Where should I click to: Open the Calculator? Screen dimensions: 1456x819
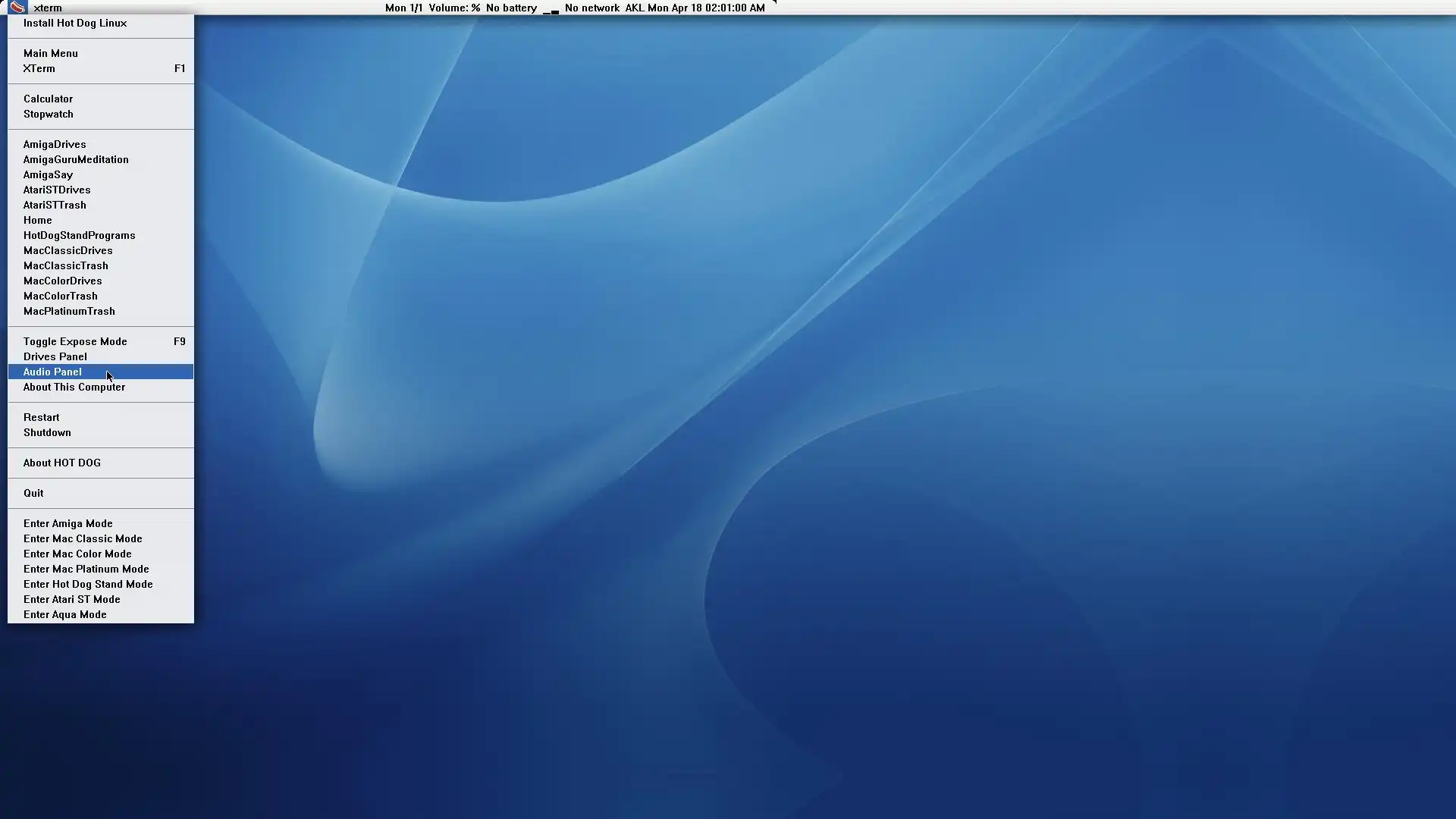pyautogui.click(x=49, y=99)
